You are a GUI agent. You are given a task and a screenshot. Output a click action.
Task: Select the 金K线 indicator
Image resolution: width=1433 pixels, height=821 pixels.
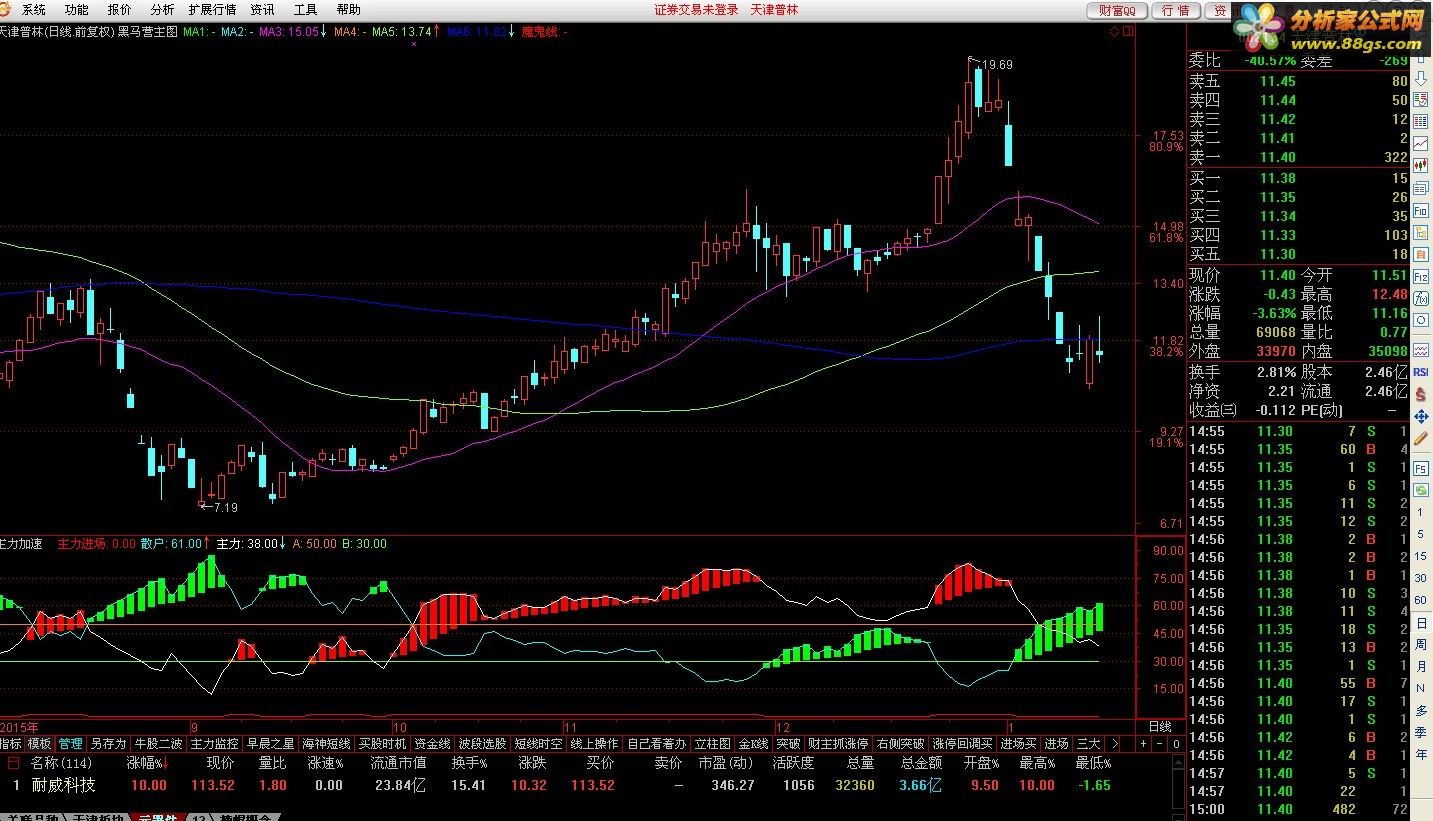tap(754, 744)
